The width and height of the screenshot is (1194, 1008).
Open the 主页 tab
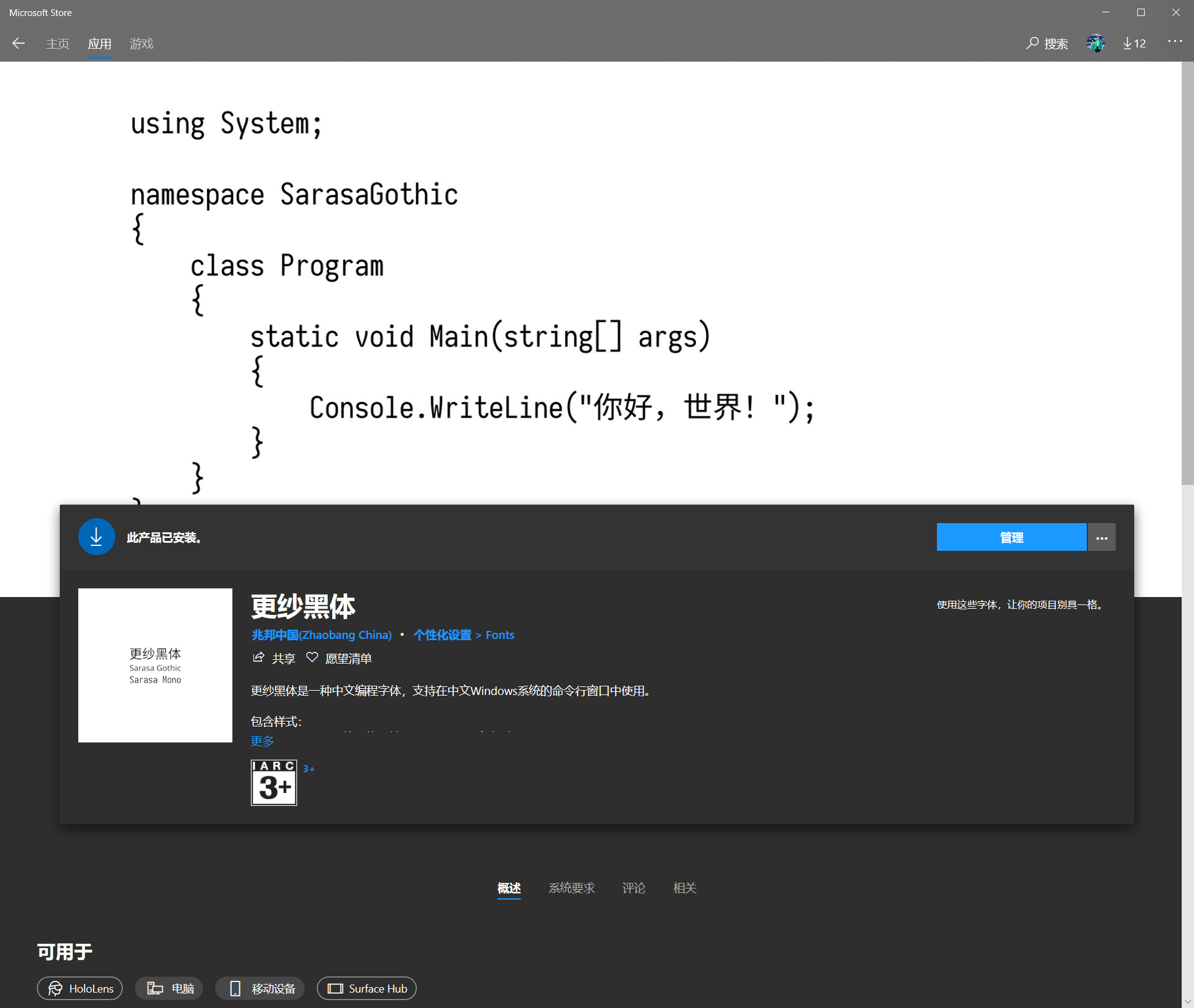(58, 44)
